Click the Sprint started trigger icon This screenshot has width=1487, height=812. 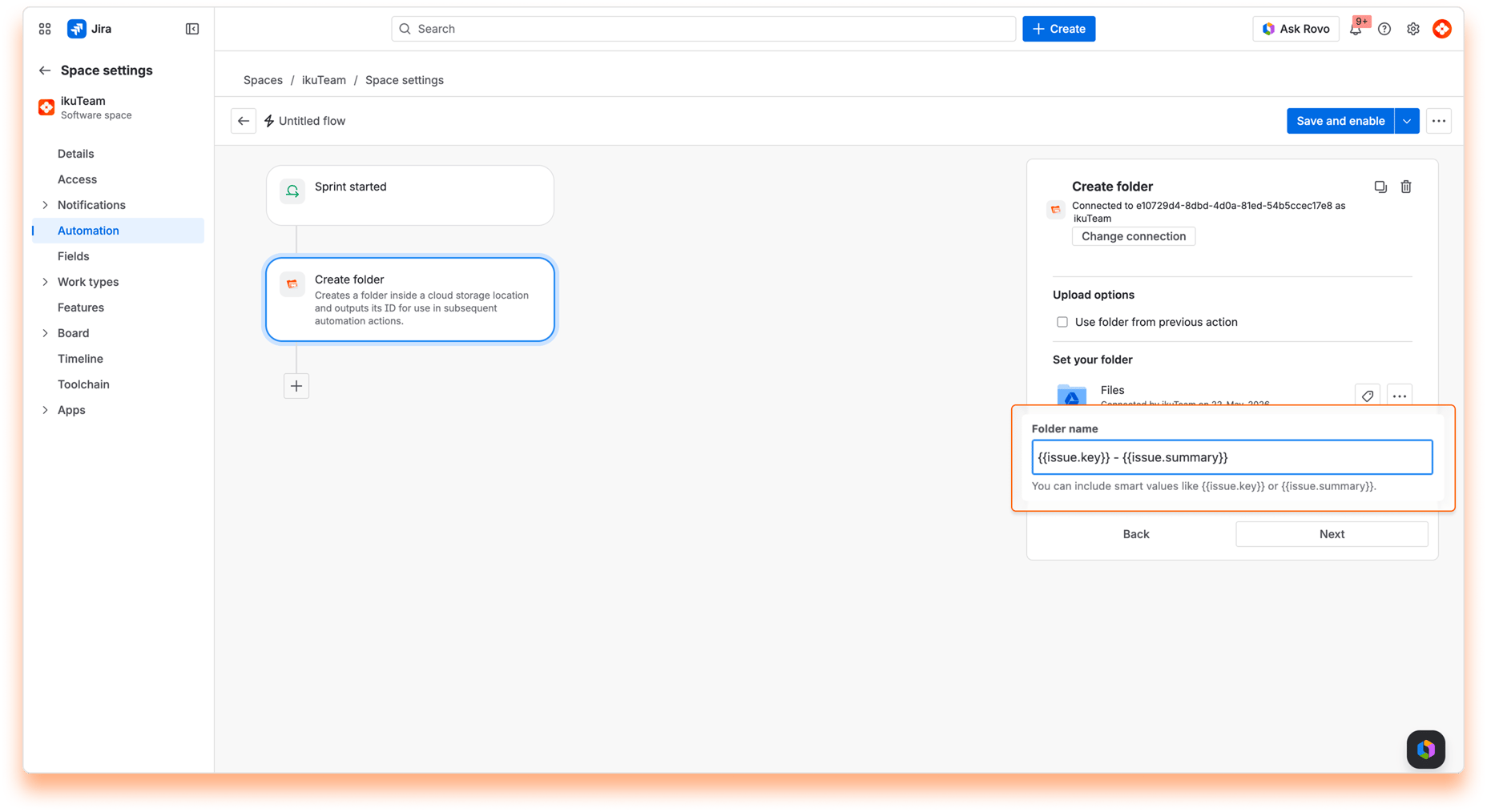point(292,191)
